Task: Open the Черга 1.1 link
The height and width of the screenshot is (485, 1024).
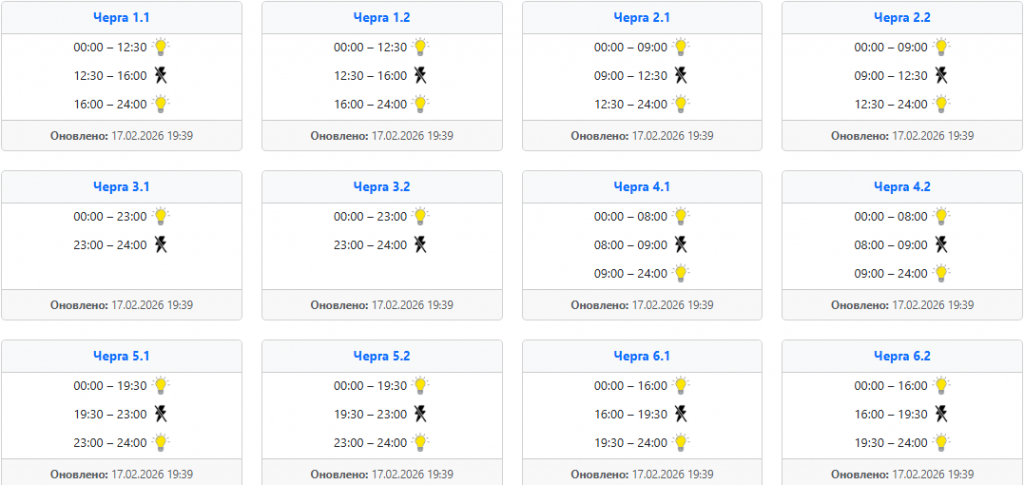Action: [x=122, y=18]
